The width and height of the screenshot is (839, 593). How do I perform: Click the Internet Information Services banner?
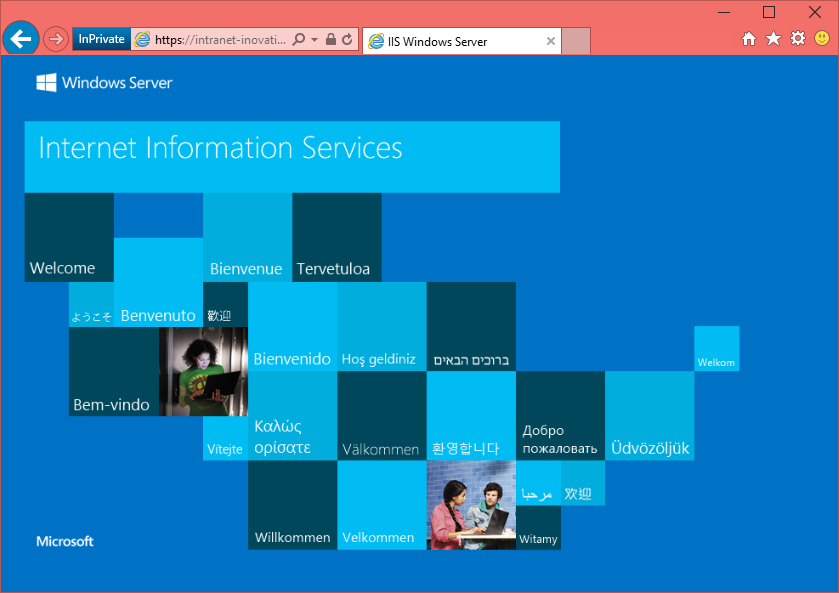click(291, 156)
